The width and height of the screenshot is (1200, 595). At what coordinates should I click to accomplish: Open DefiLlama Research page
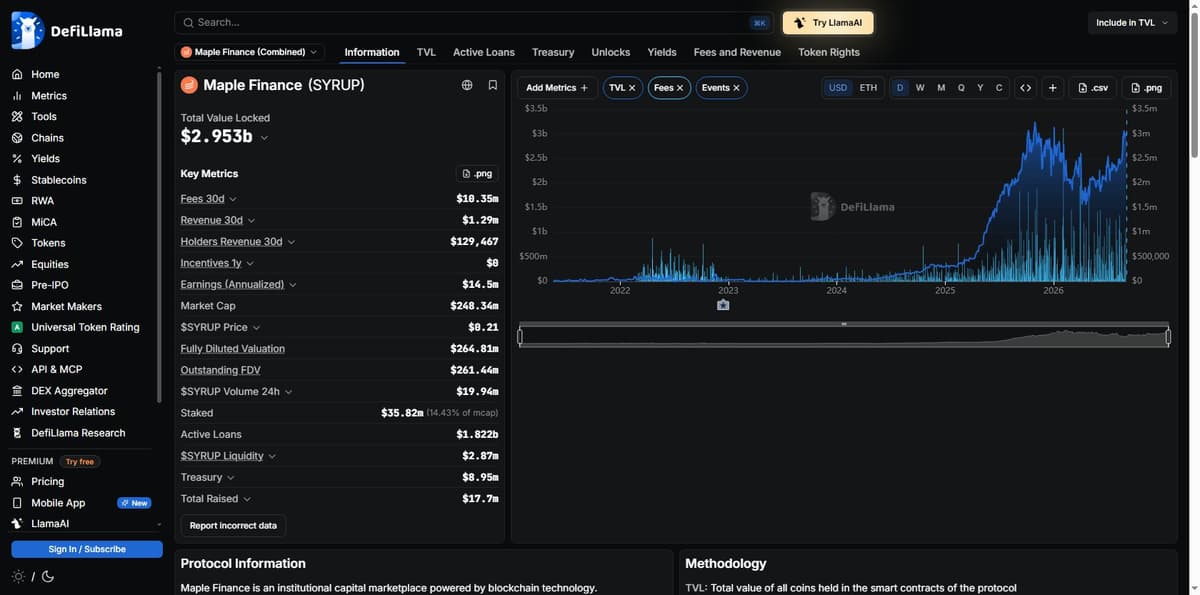[x=78, y=433]
